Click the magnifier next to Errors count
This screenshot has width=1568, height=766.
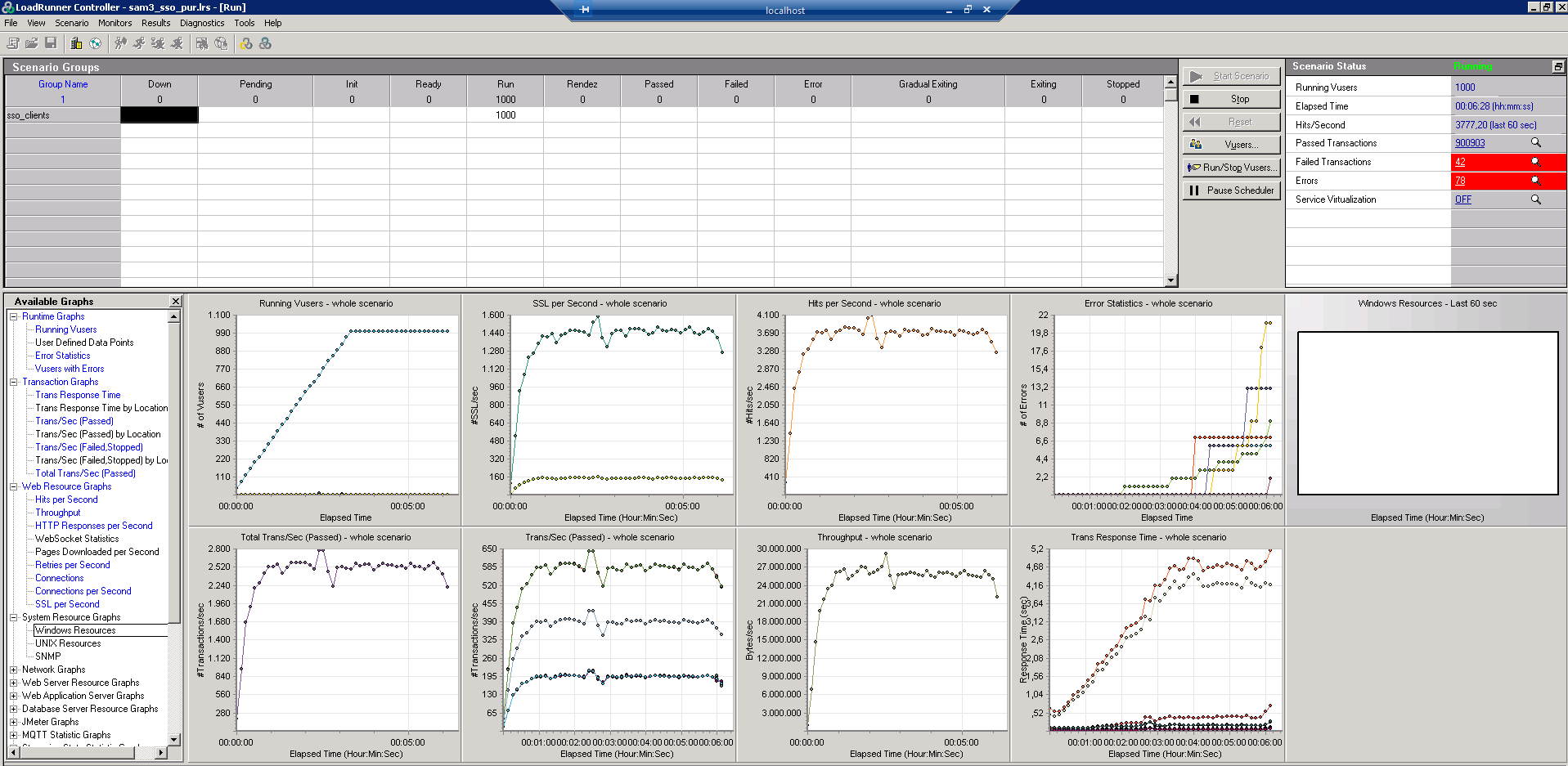point(1536,180)
